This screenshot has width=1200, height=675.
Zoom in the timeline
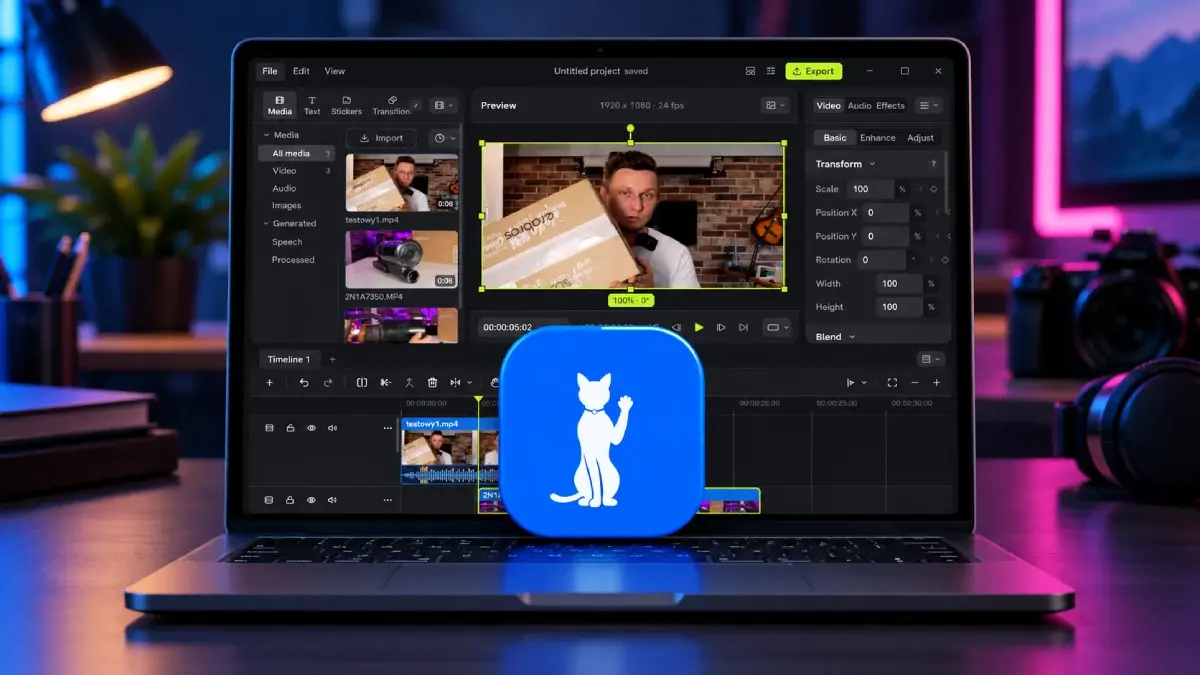pos(936,383)
